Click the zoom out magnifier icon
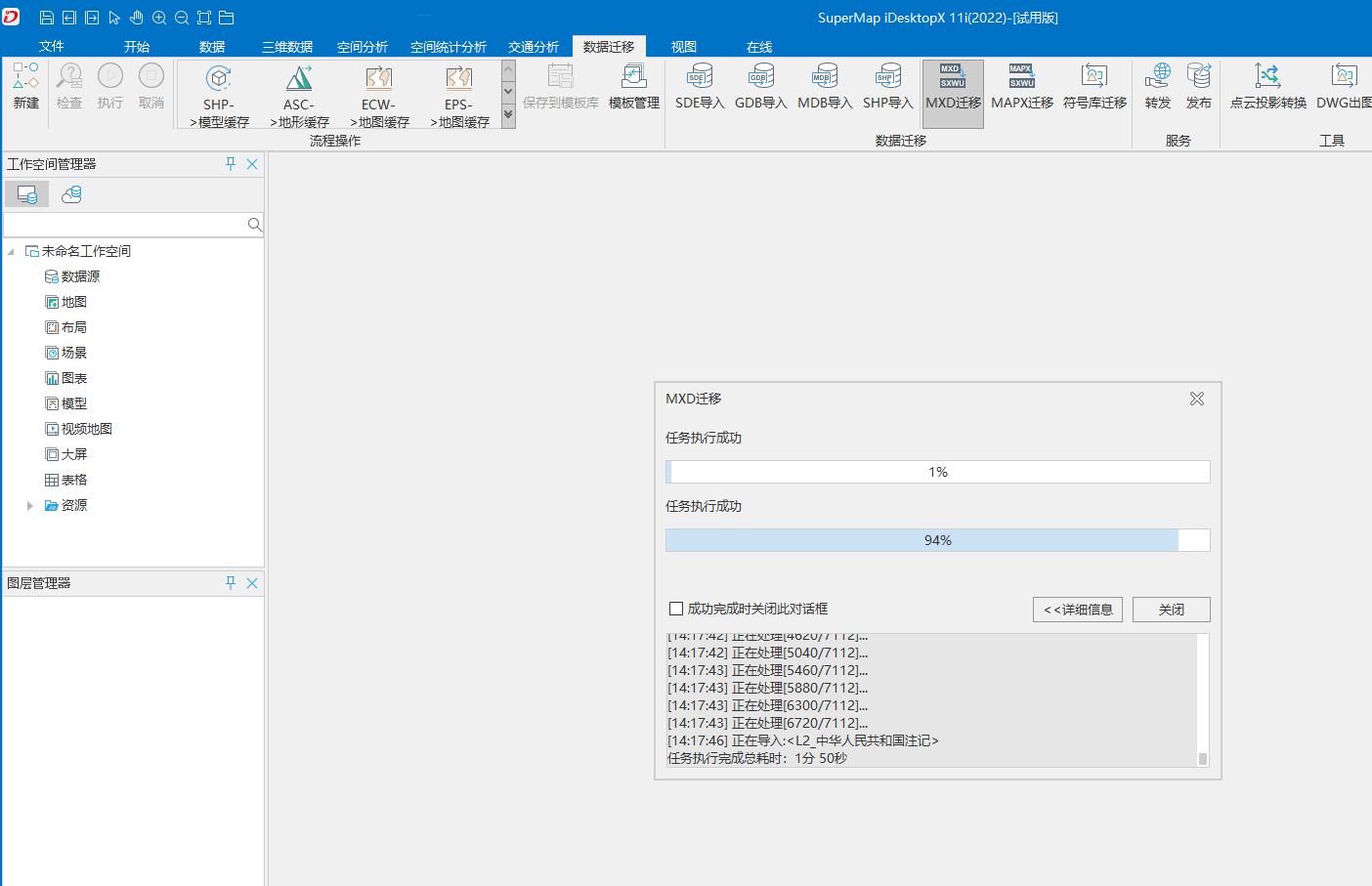Image resolution: width=1372 pixels, height=886 pixels. tap(182, 18)
